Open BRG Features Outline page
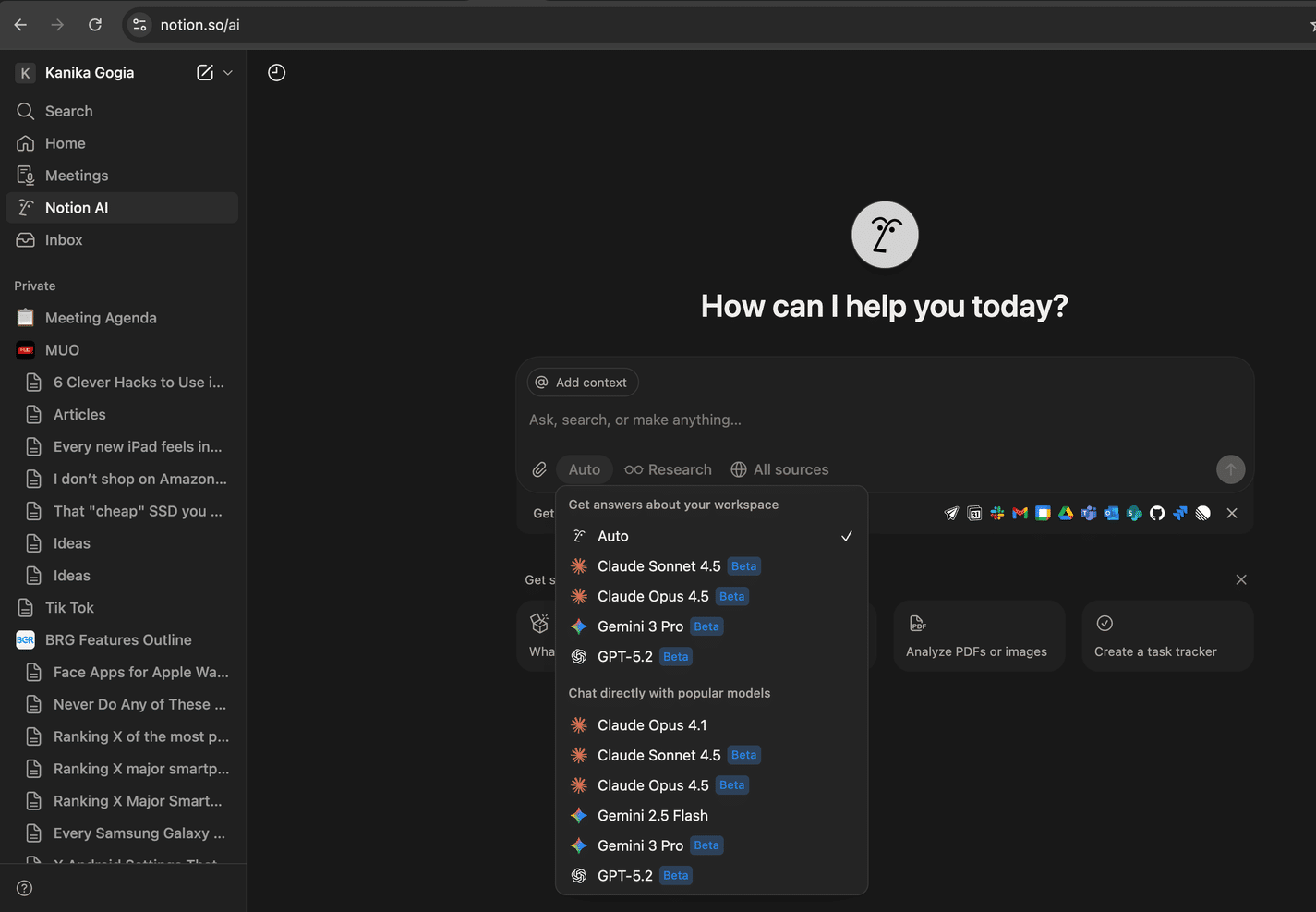The height and width of the screenshot is (912, 1316). point(122,640)
